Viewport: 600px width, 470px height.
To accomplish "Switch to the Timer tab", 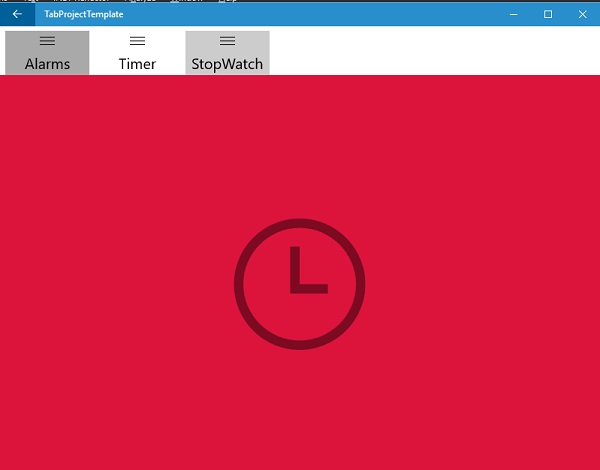I will coord(137,53).
